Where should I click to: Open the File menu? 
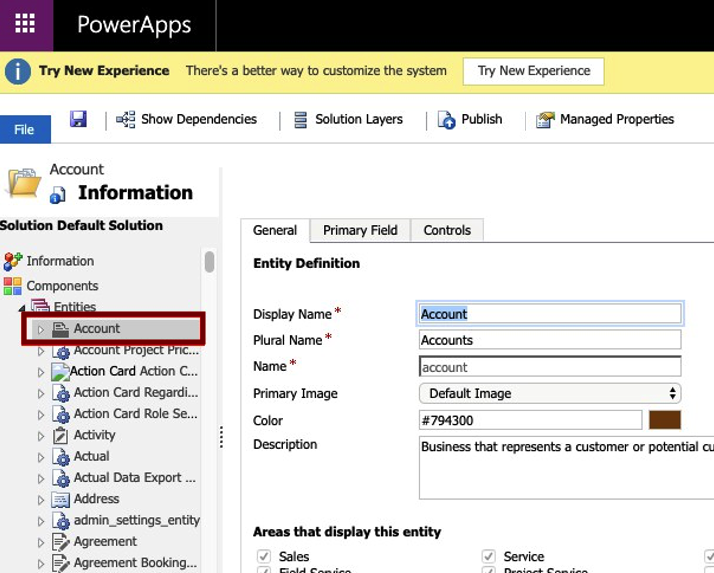pos(25,130)
